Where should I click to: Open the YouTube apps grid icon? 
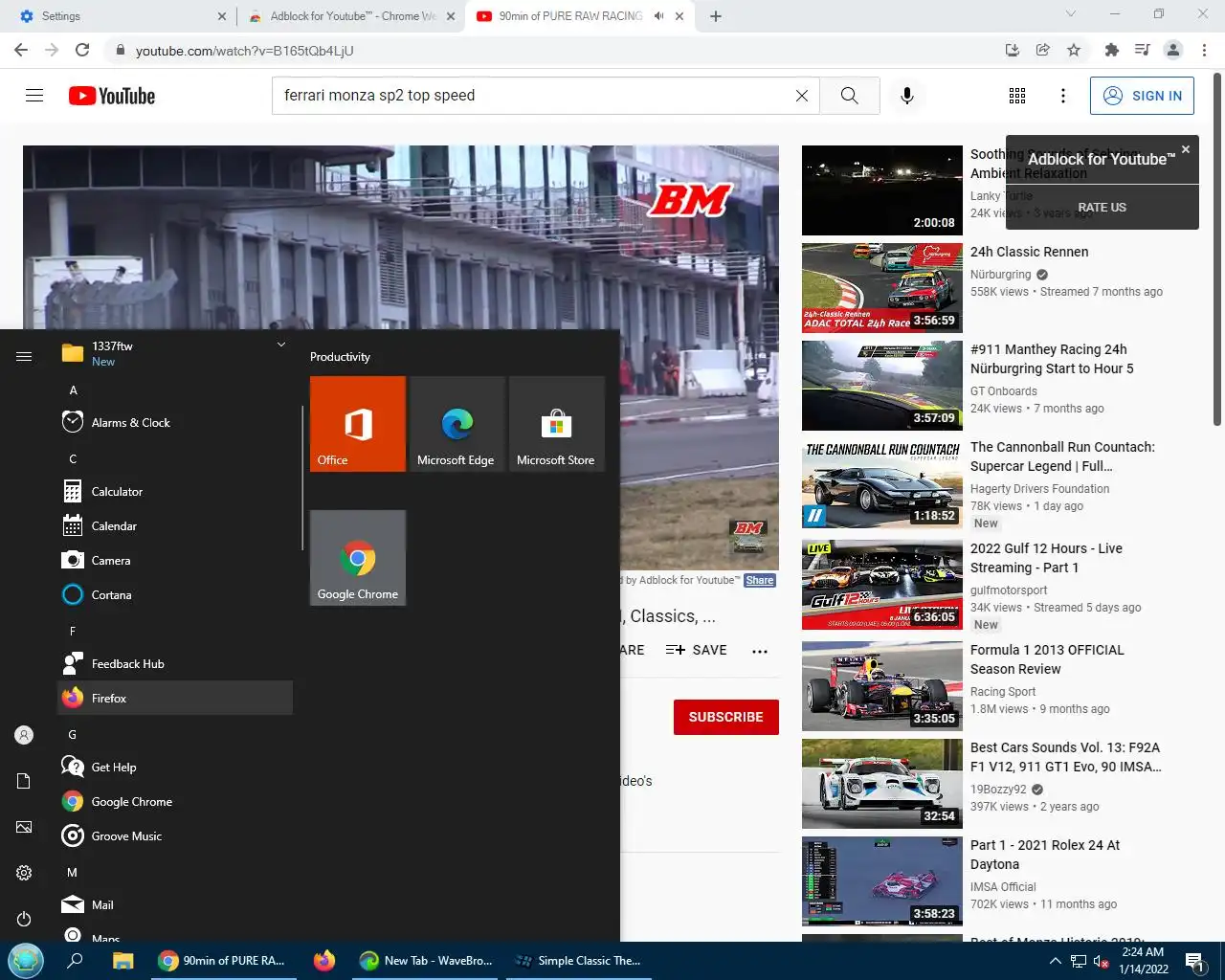[1017, 96]
